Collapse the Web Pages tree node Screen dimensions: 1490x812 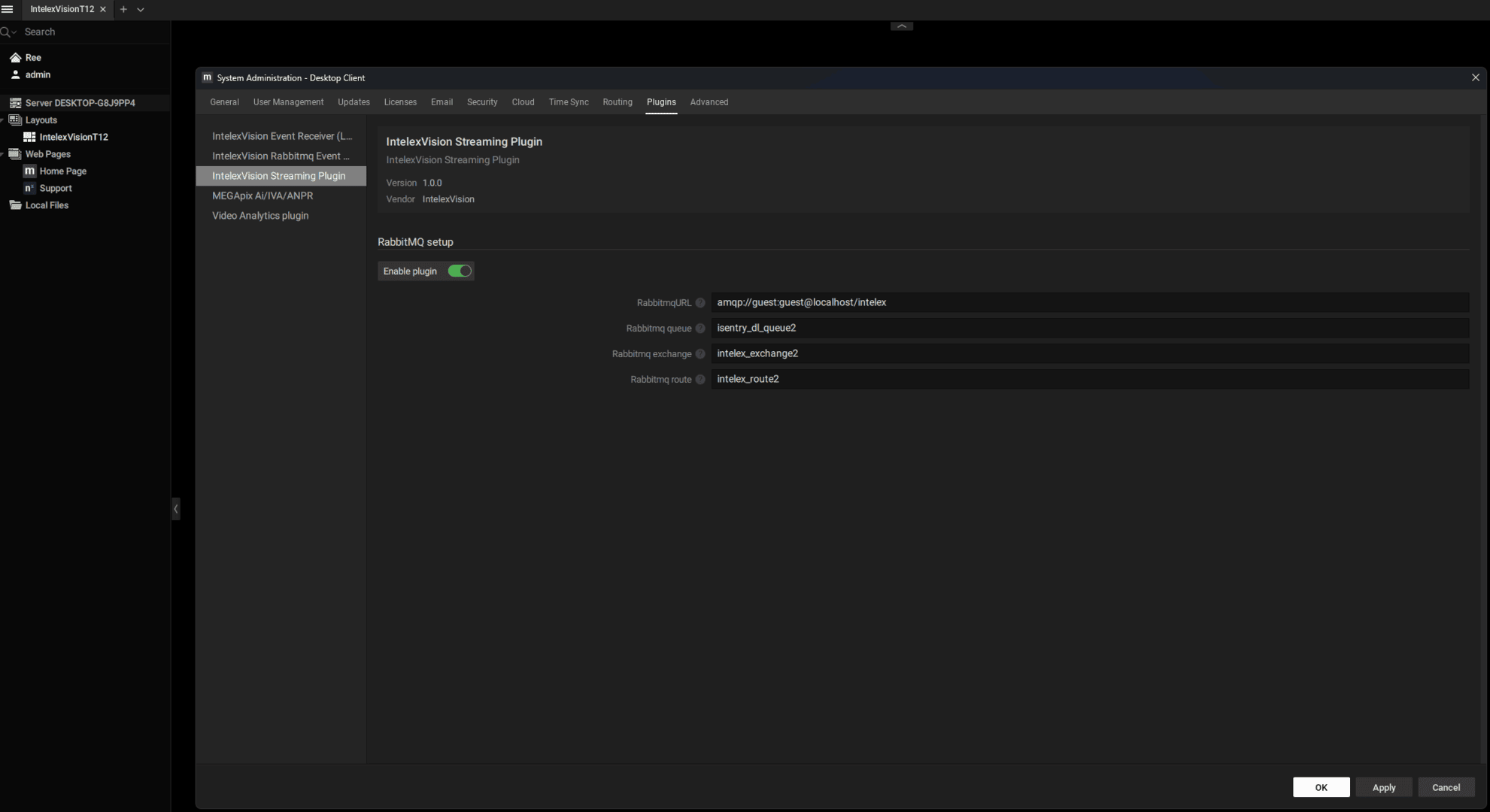point(3,154)
